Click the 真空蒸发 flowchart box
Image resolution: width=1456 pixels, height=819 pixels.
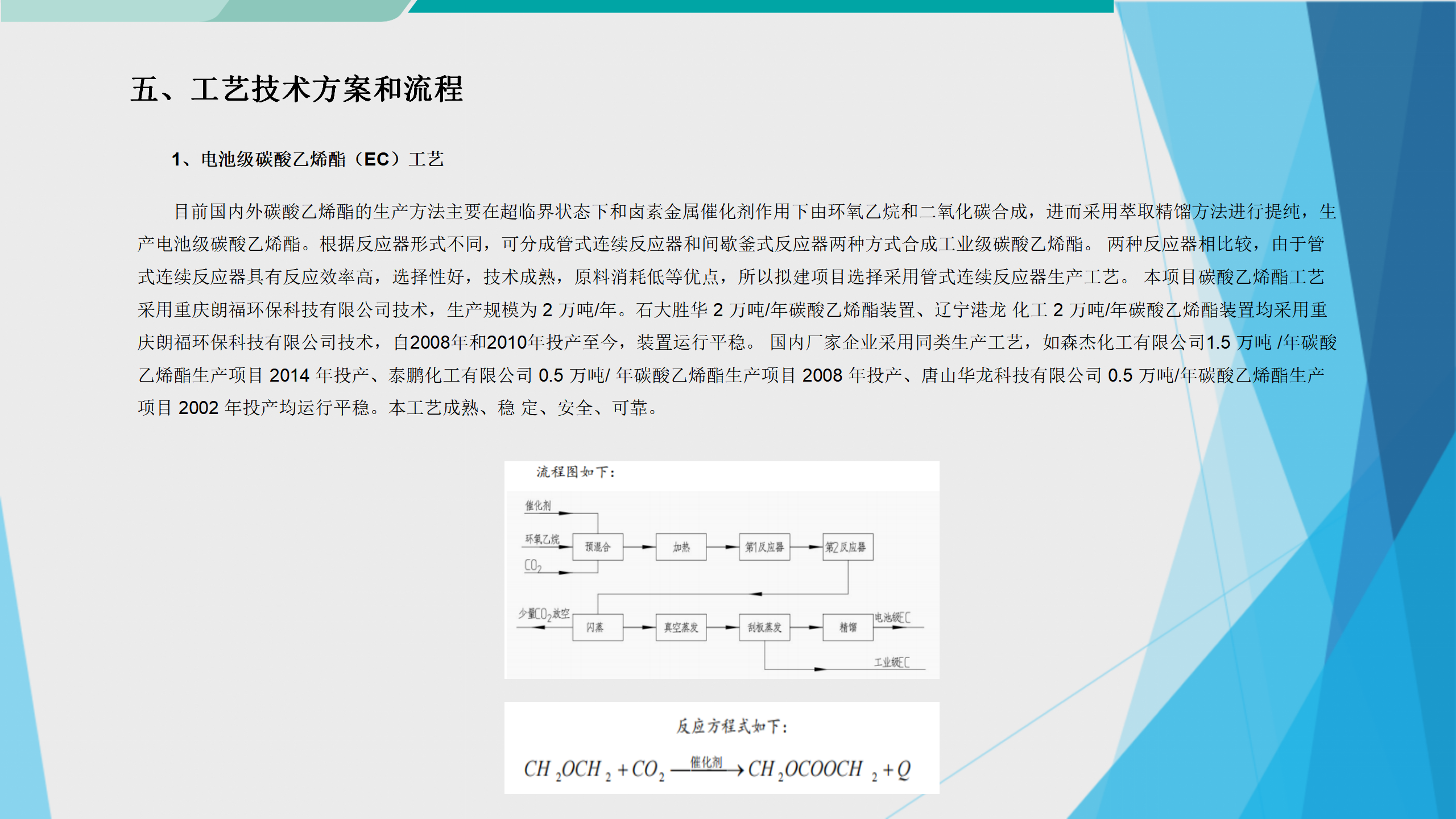tap(681, 627)
